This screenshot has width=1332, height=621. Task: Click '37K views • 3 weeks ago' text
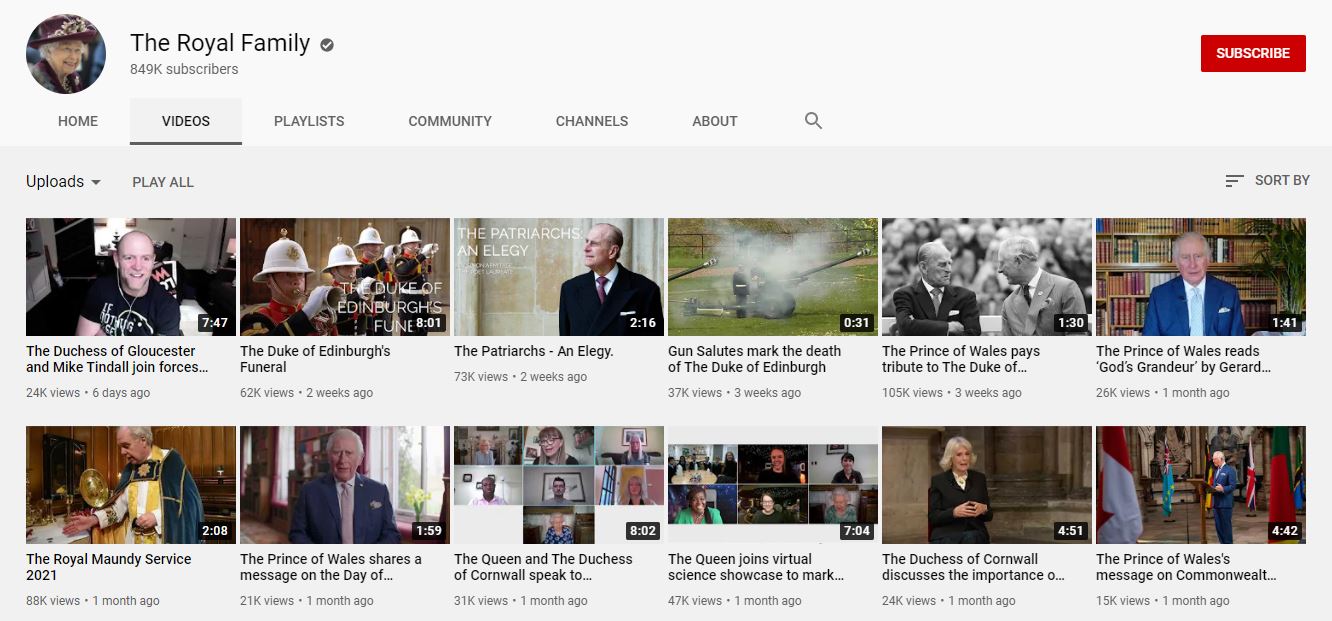coord(734,393)
